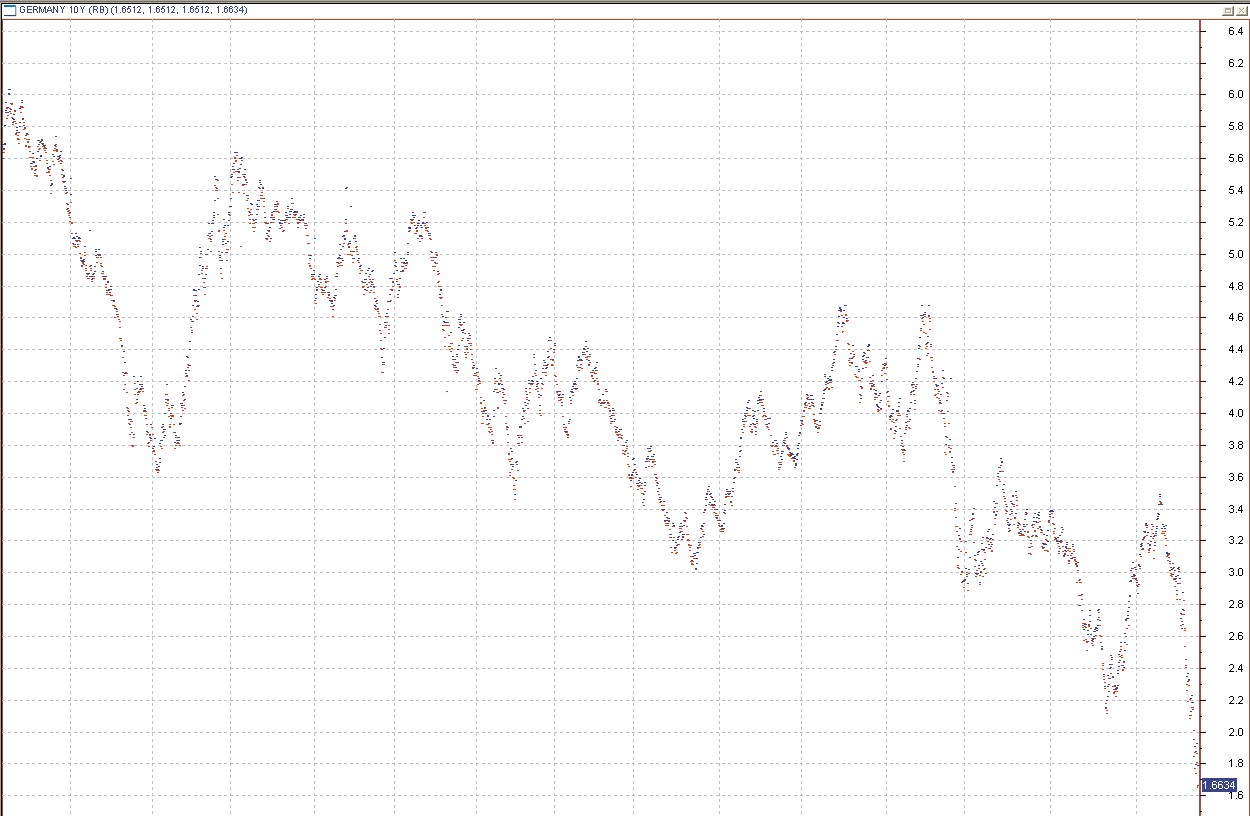Click the 6.4 label on price axis
1250x816 pixels.
coord(1235,32)
